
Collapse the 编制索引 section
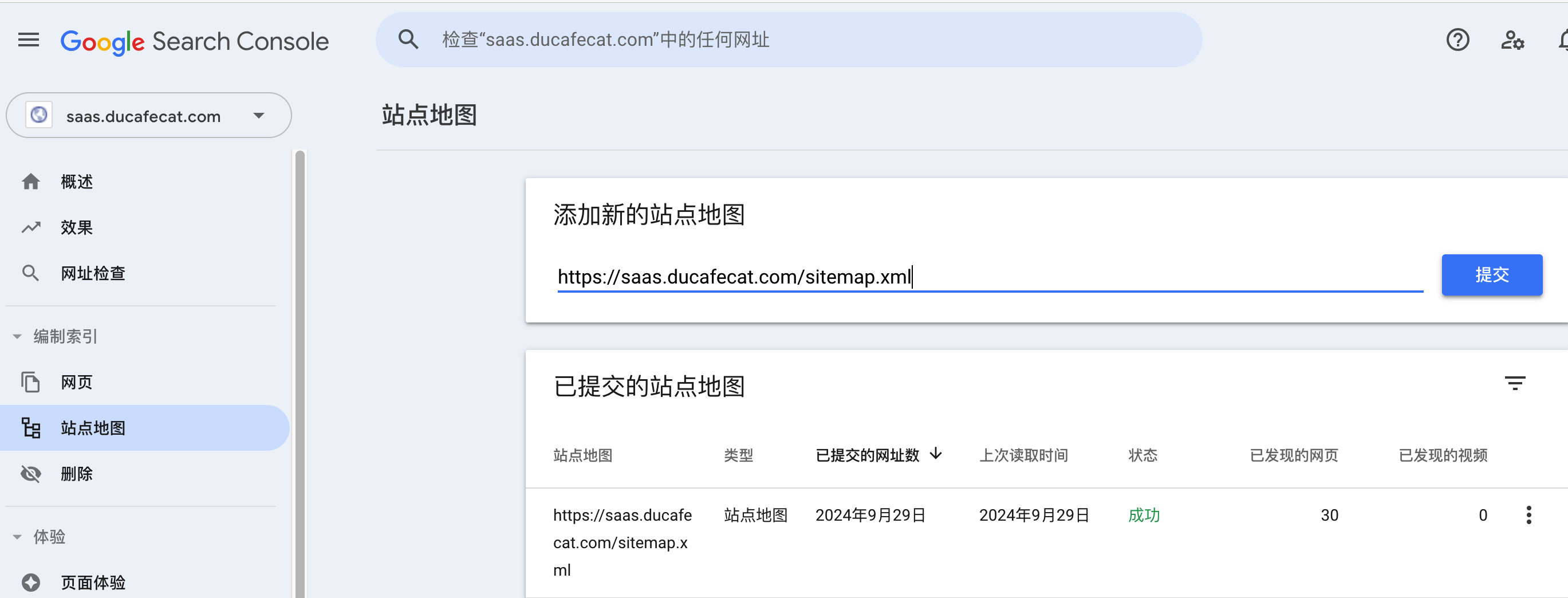[17, 336]
